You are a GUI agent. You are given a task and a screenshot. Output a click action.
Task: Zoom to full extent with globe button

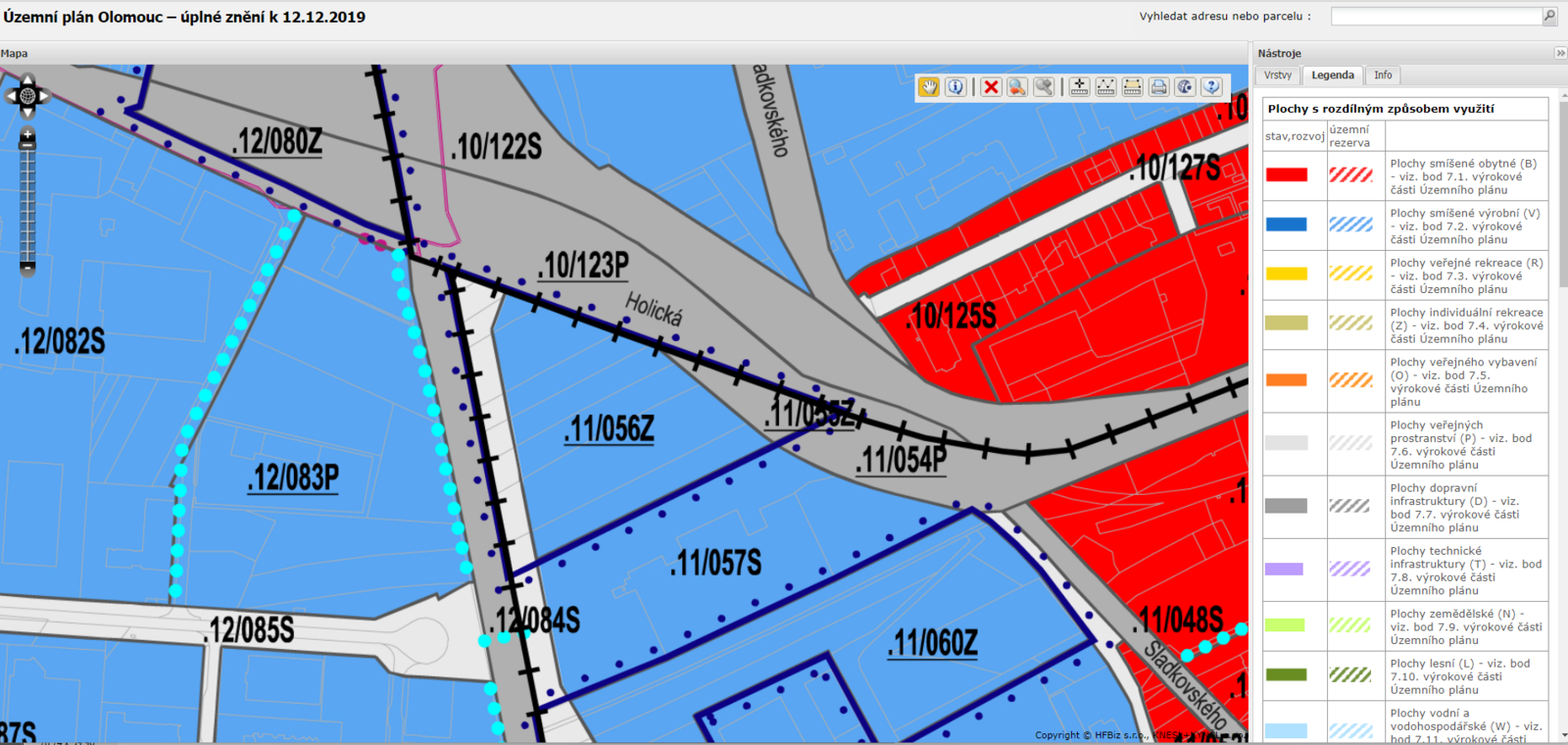(27, 95)
